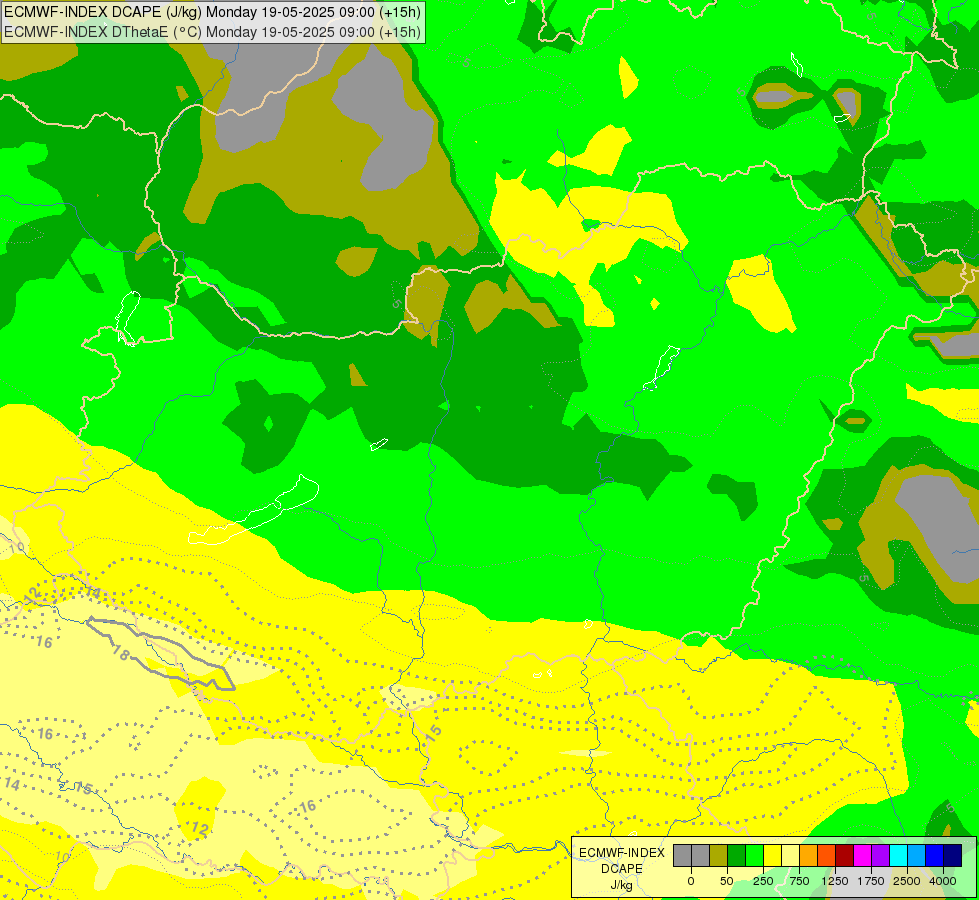Click the legend scale value '1750'
The image size is (979, 900).
(871, 881)
